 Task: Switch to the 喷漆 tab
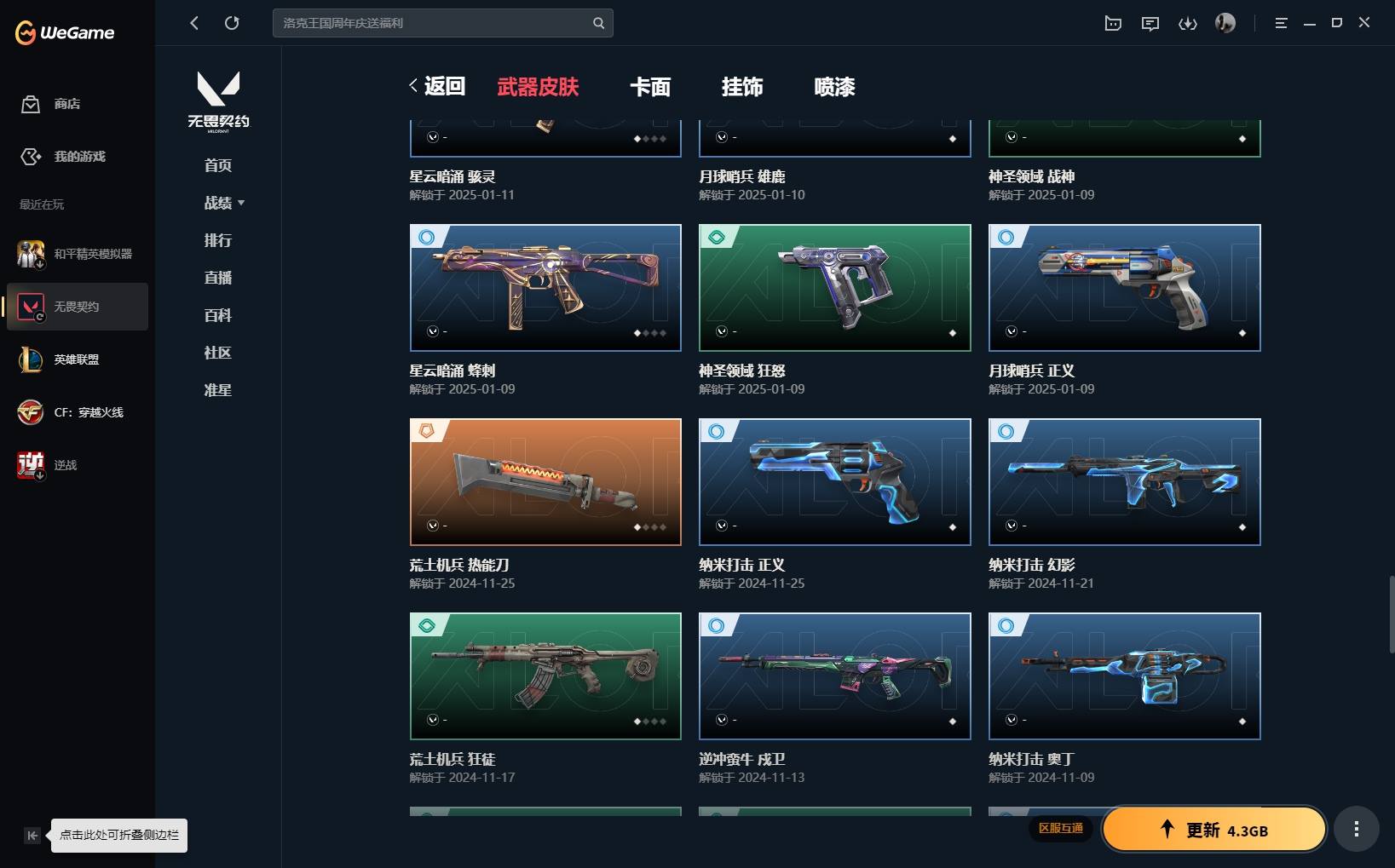click(x=834, y=87)
